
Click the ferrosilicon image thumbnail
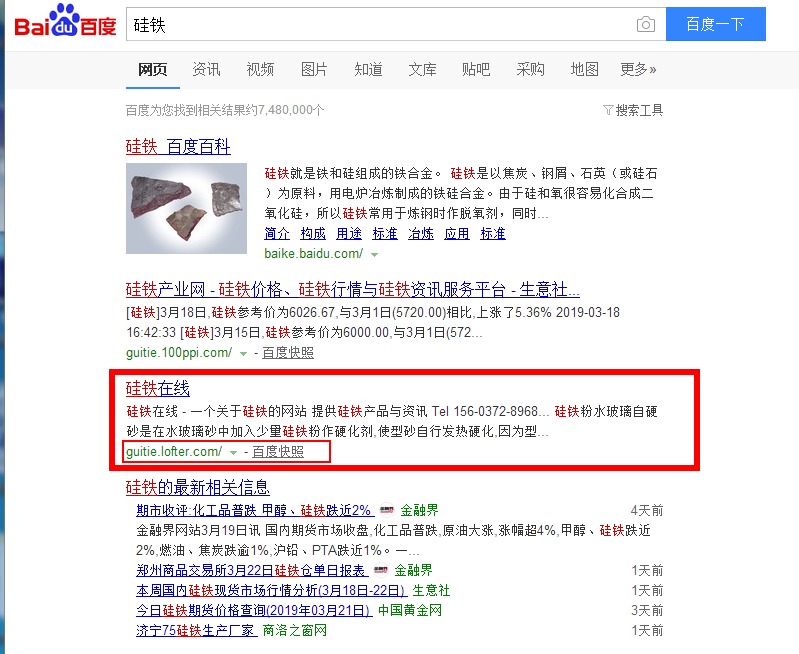coord(187,208)
